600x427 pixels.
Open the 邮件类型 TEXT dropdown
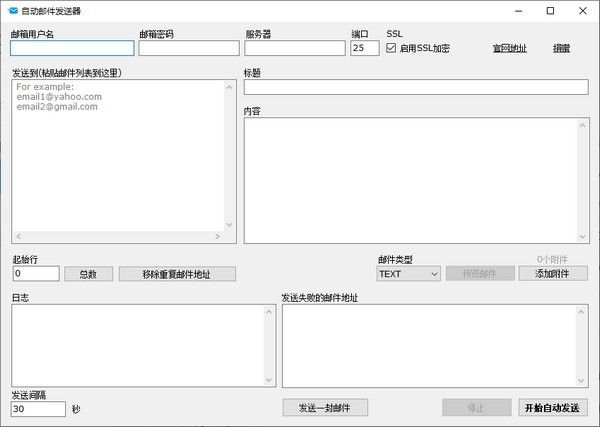tap(408, 274)
